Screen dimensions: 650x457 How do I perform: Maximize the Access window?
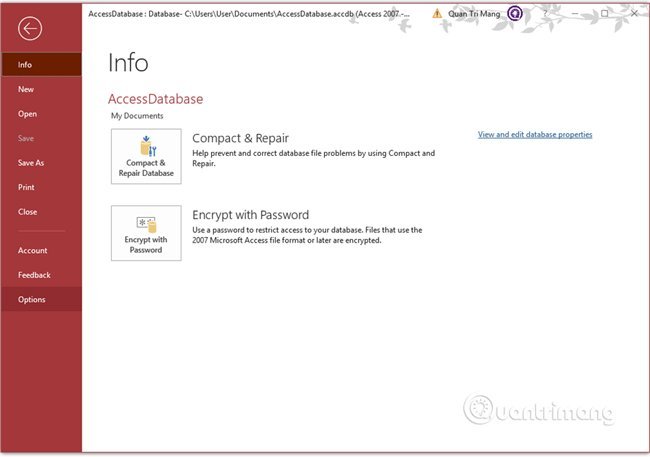604,14
